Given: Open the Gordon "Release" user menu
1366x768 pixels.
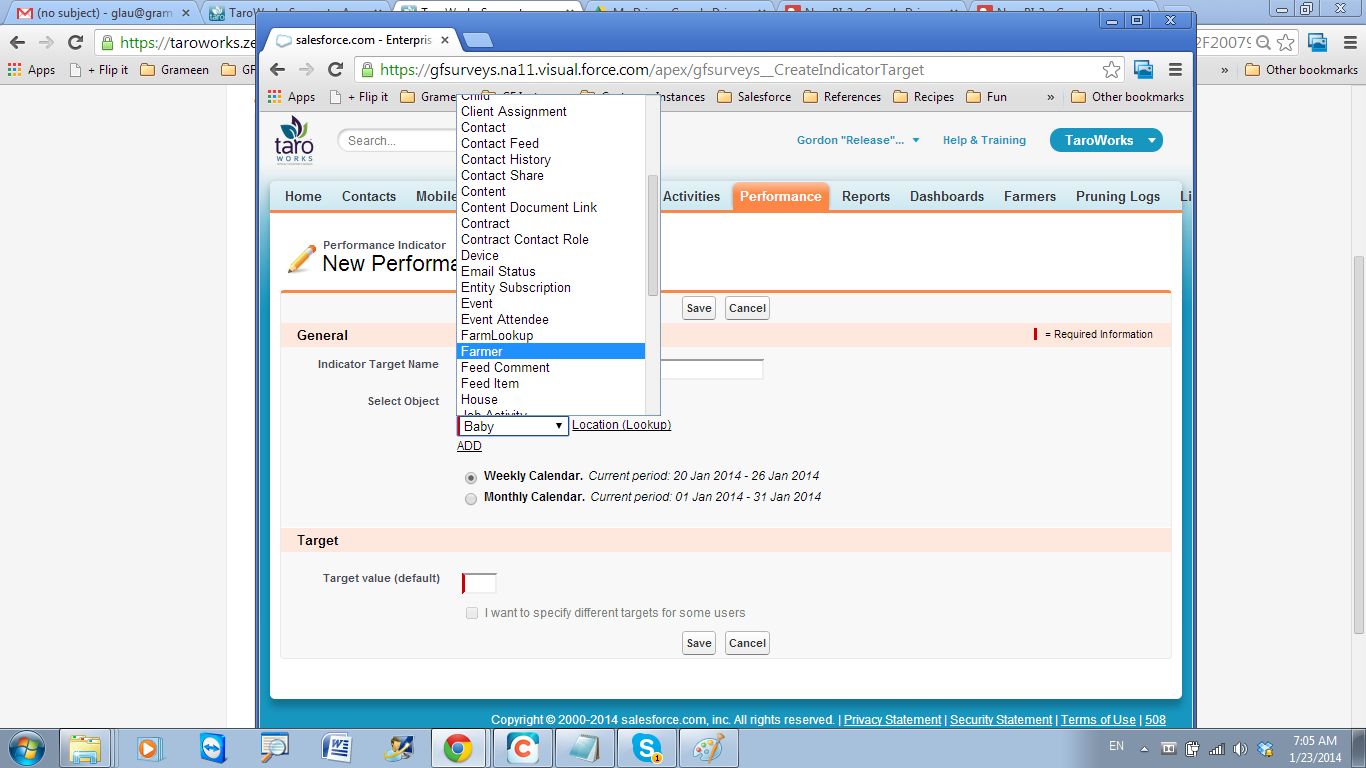Looking at the screenshot, I should click(857, 141).
